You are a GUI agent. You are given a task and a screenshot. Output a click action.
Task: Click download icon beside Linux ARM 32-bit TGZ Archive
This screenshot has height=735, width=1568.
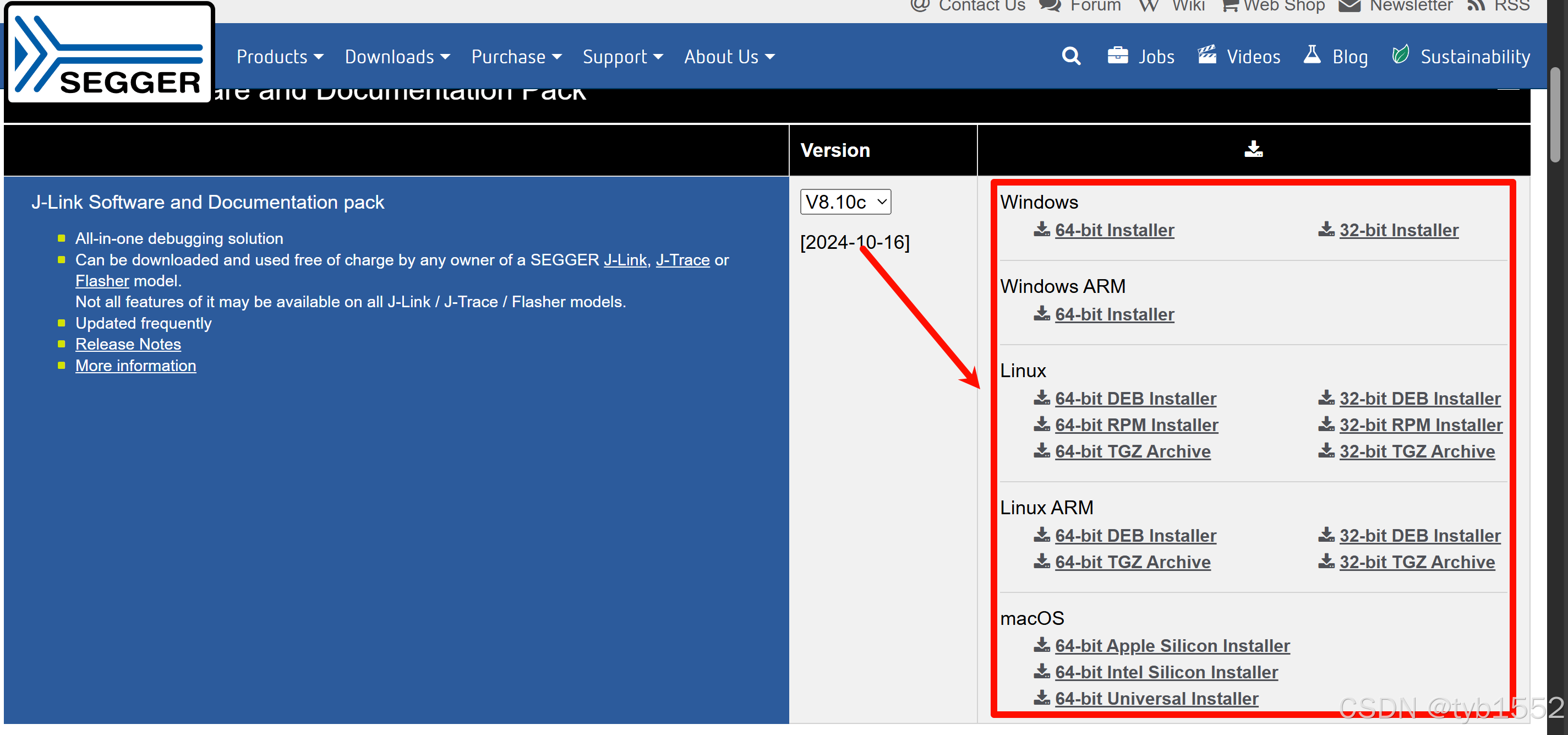[x=1326, y=562]
